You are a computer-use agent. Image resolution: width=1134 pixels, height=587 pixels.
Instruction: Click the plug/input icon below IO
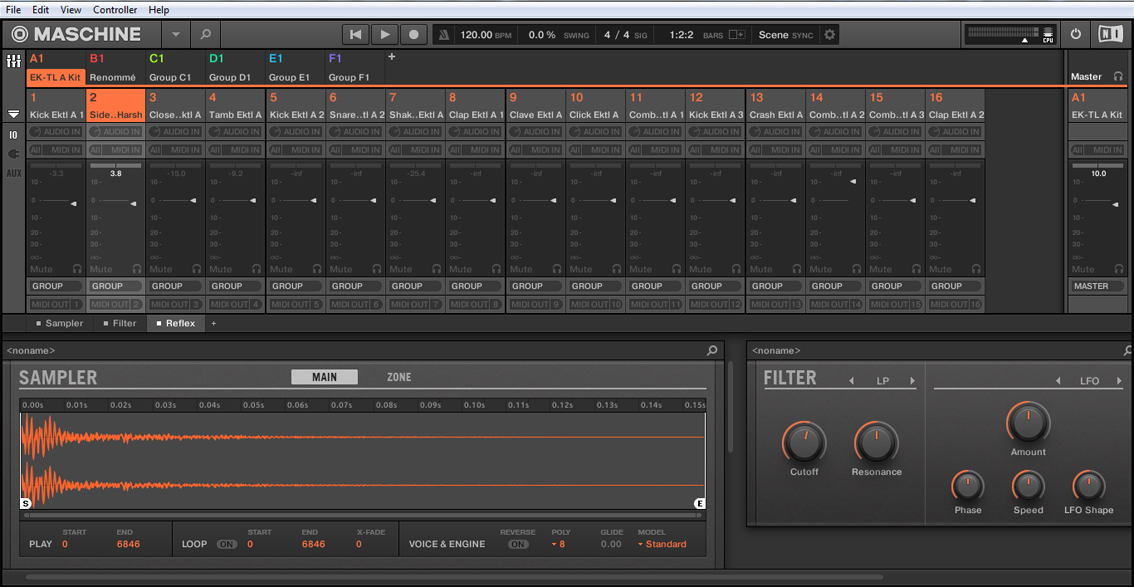(x=14, y=153)
